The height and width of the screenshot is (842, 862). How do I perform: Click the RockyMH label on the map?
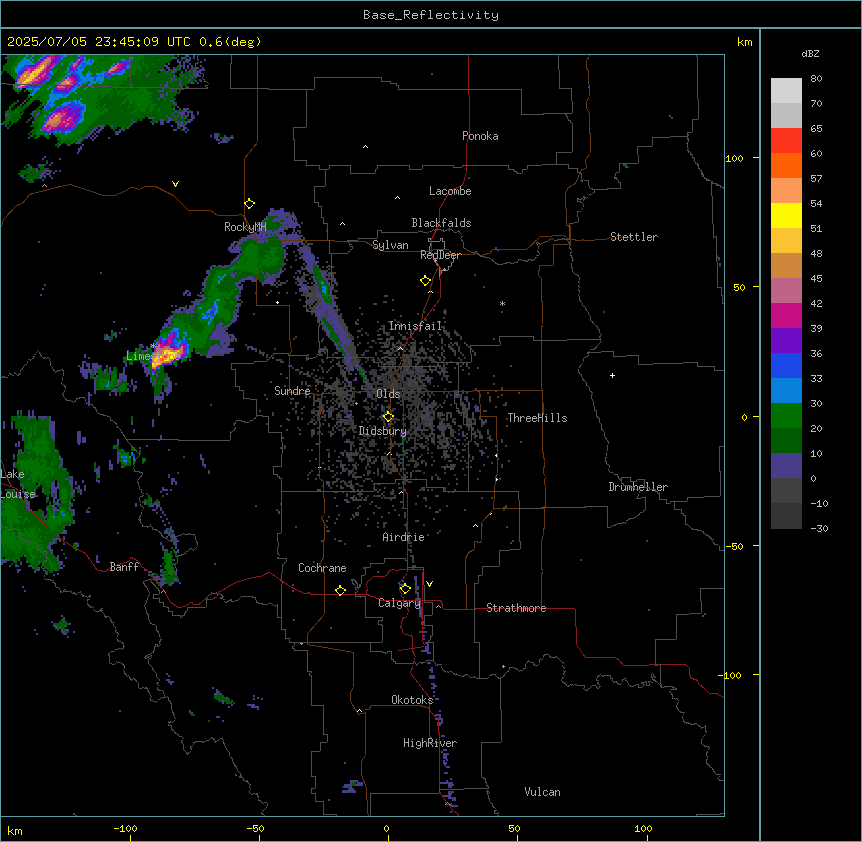[x=245, y=227]
